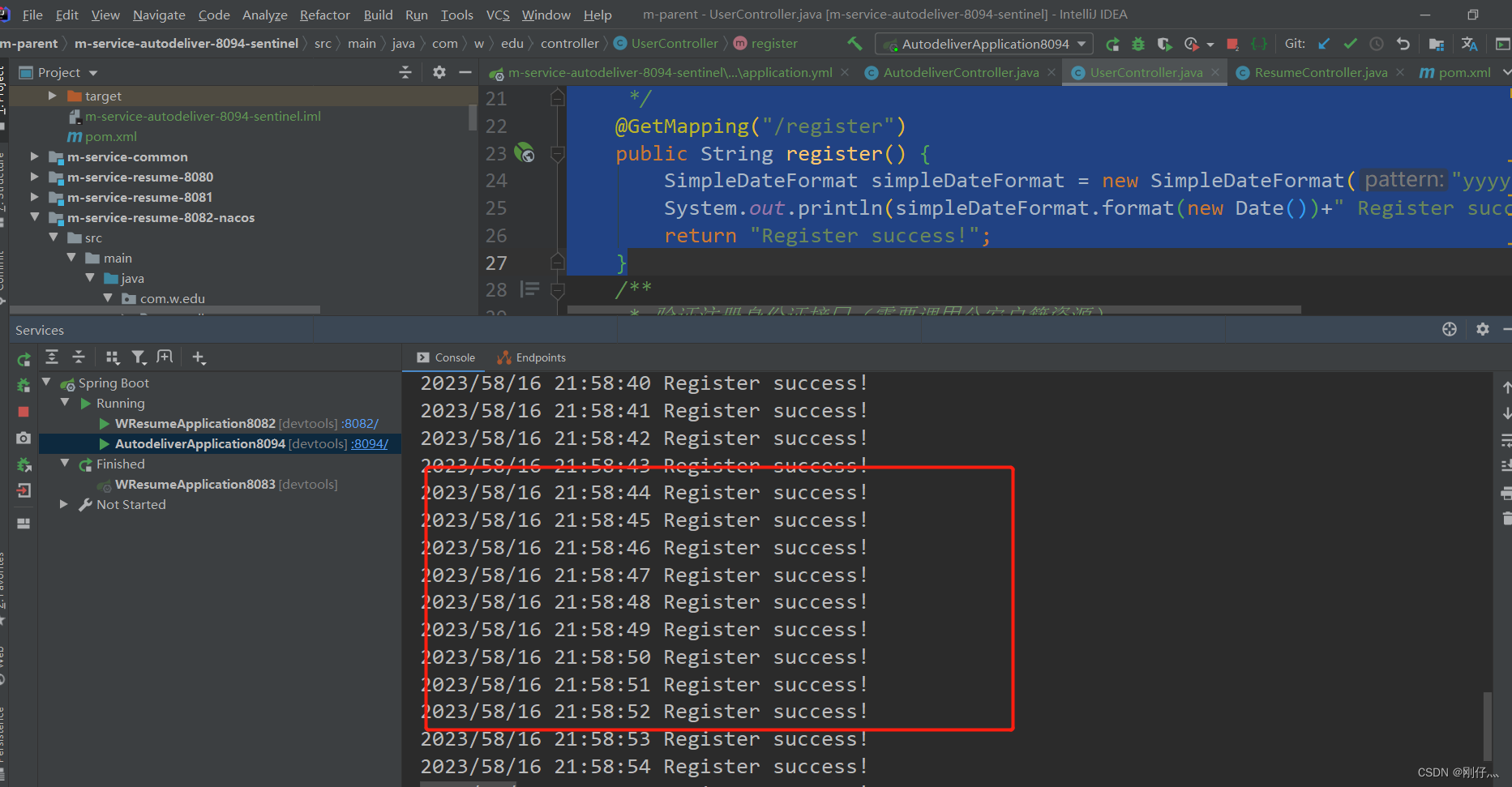Open the File menu
Screen dimensions: 1512x787
coord(32,15)
